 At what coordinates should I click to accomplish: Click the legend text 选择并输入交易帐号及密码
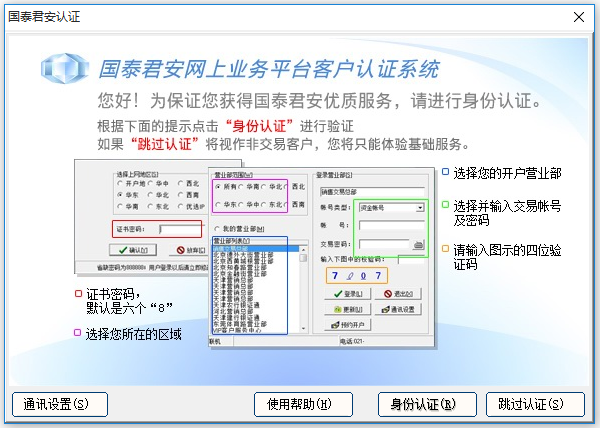pos(507,213)
